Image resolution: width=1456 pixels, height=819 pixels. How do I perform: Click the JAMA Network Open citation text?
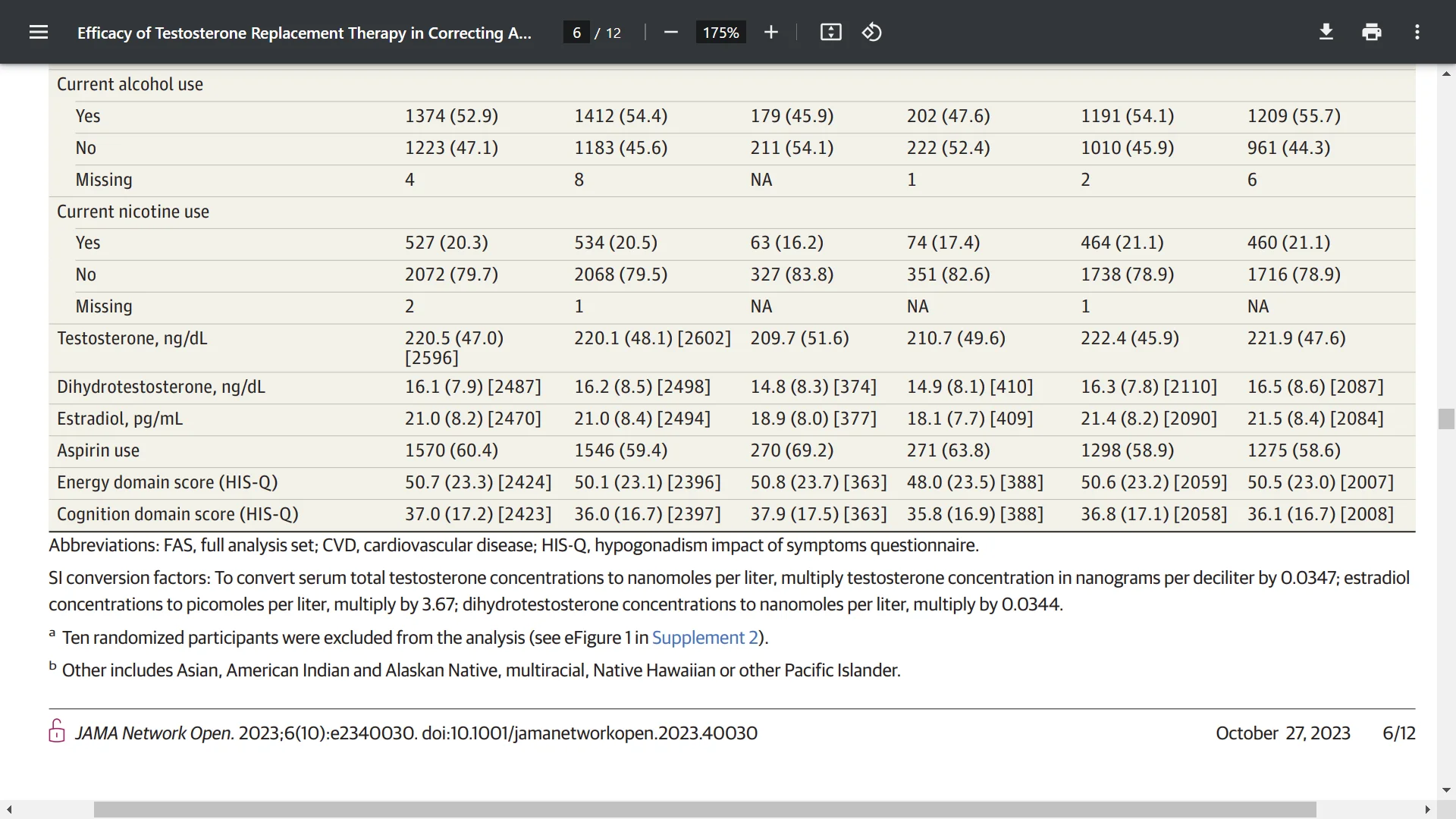[416, 733]
